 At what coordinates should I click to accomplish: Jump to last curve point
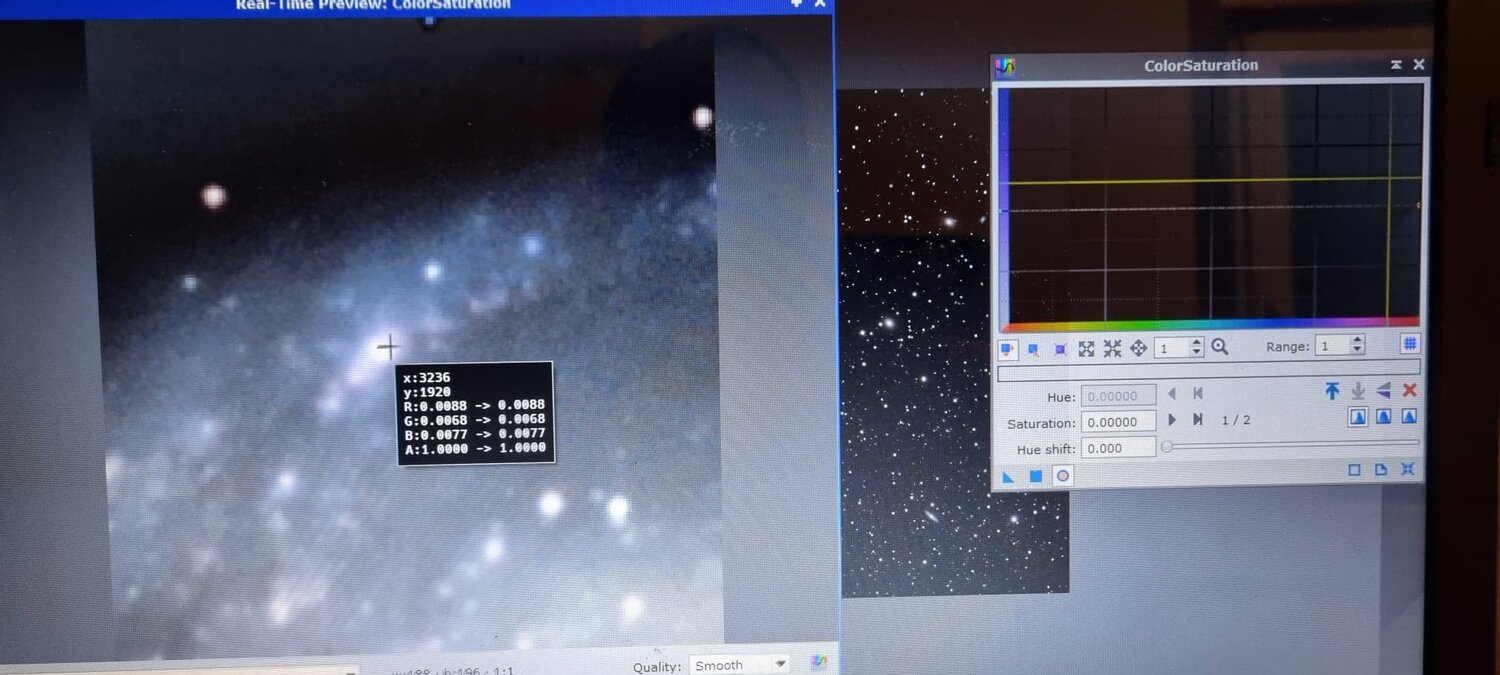(x=1197, y=420)
